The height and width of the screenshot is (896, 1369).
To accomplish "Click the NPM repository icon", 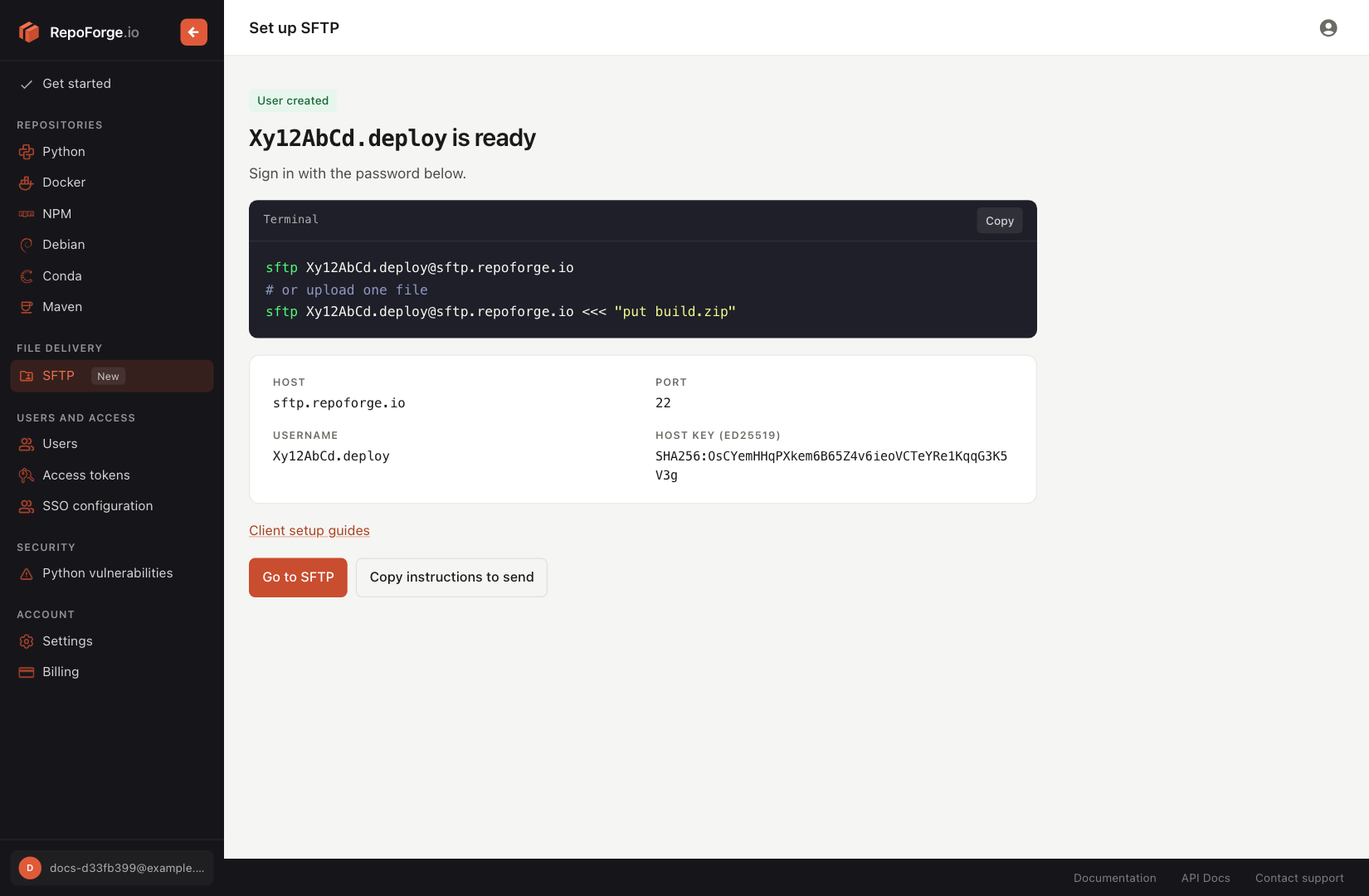I will tap(27, 214).
